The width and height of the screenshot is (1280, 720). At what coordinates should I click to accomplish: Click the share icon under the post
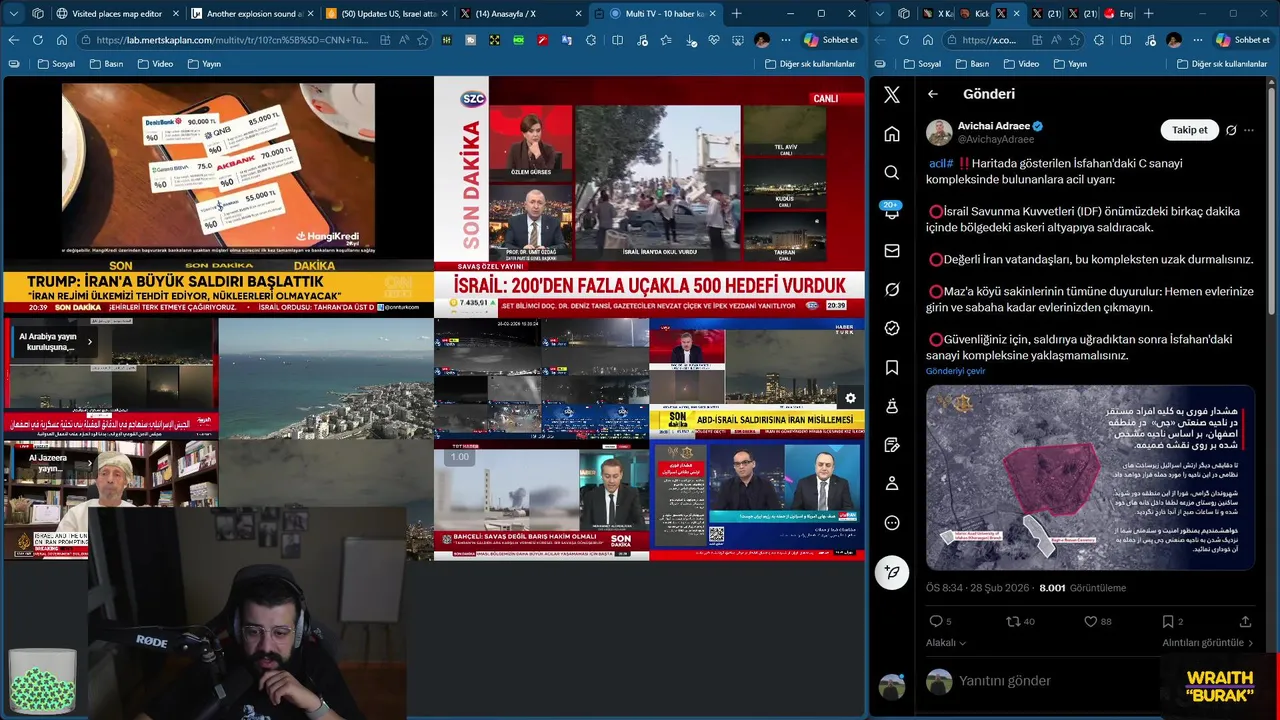click(1246, 621)
